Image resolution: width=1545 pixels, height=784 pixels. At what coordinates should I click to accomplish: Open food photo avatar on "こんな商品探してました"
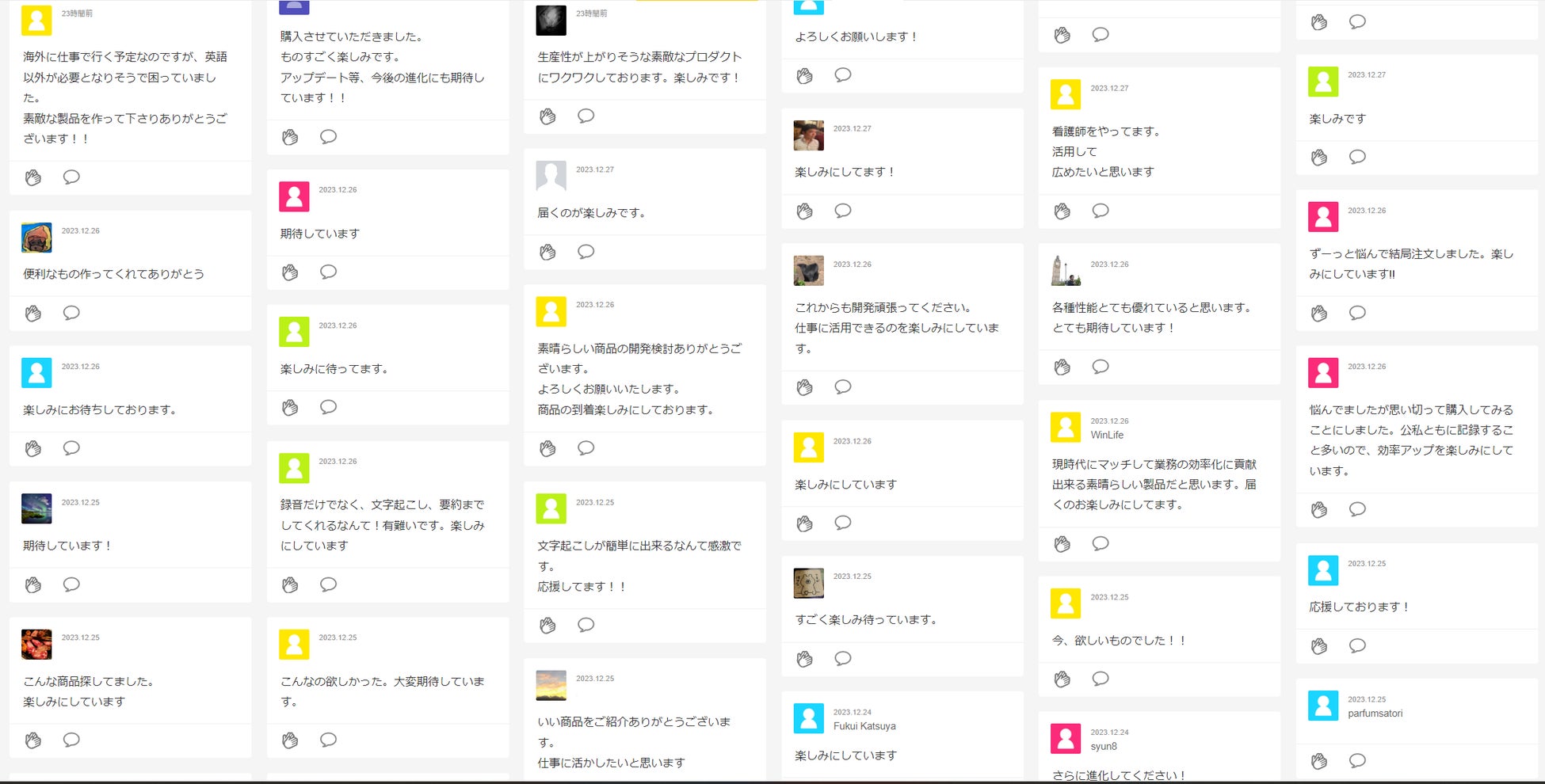pyautogui.click(x=36, y=645)
